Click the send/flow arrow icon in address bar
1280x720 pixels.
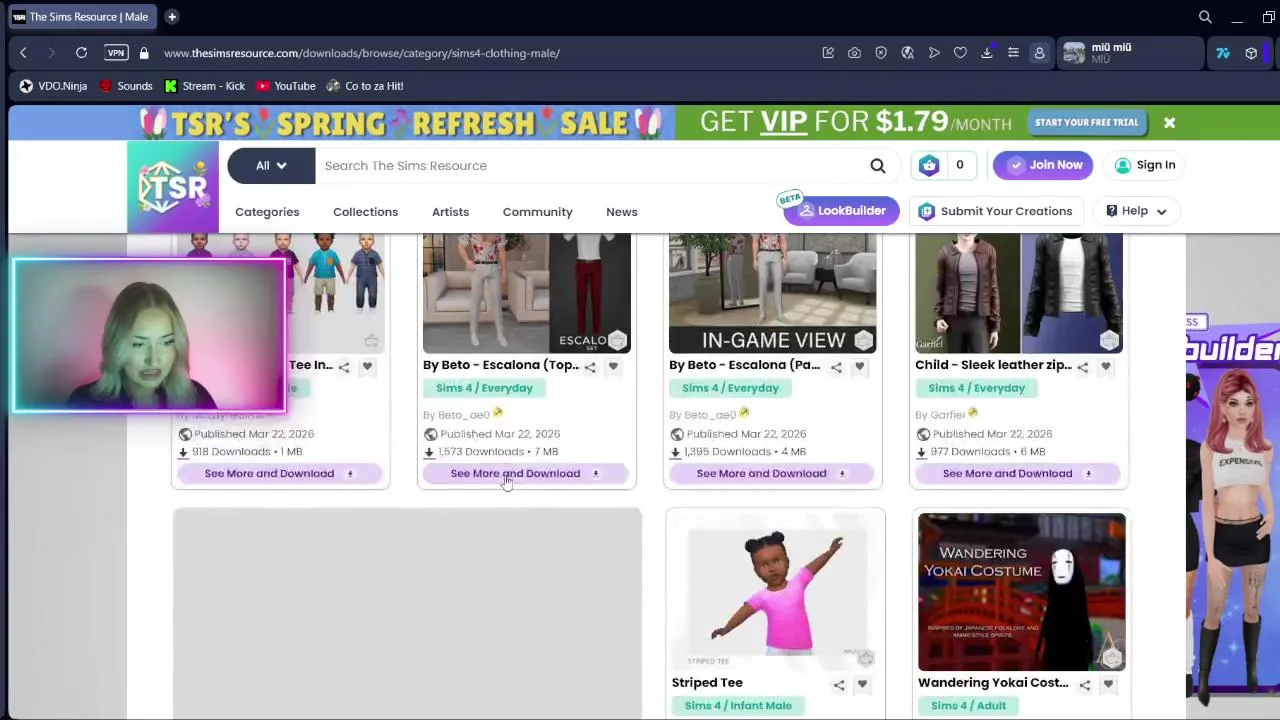click(934, 53)
